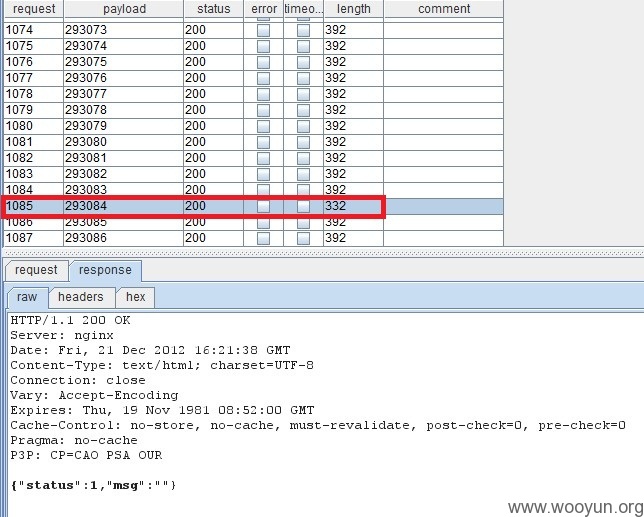This screenshot has height=517, width=644.
Task: Sort by the error column header
Action: tap(264, 9)
